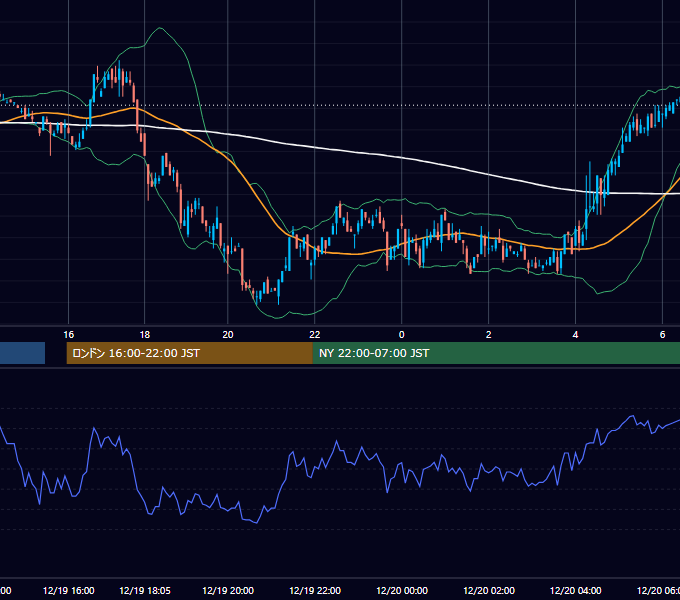
Task: Click the 12/19 22:00 date label
Action: point(315,590)
